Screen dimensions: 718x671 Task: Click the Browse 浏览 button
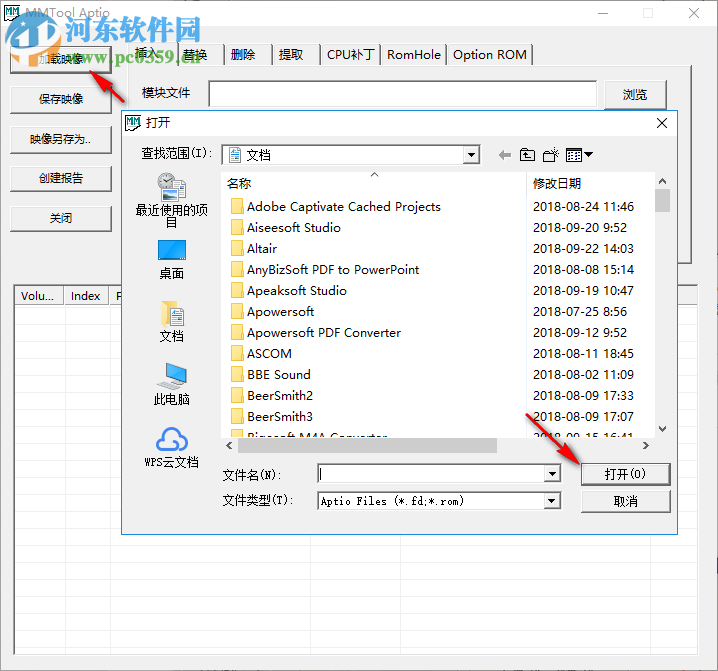[x=635, y=95]
